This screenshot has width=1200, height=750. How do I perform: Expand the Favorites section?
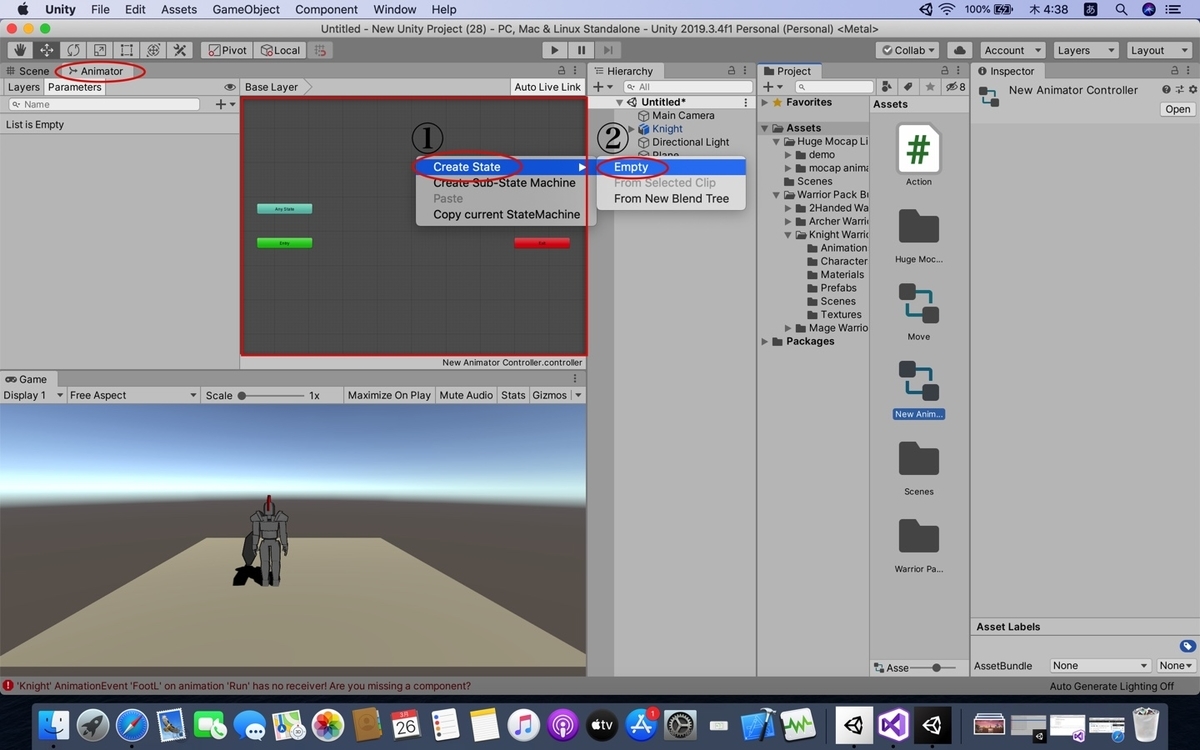[765, 102]
